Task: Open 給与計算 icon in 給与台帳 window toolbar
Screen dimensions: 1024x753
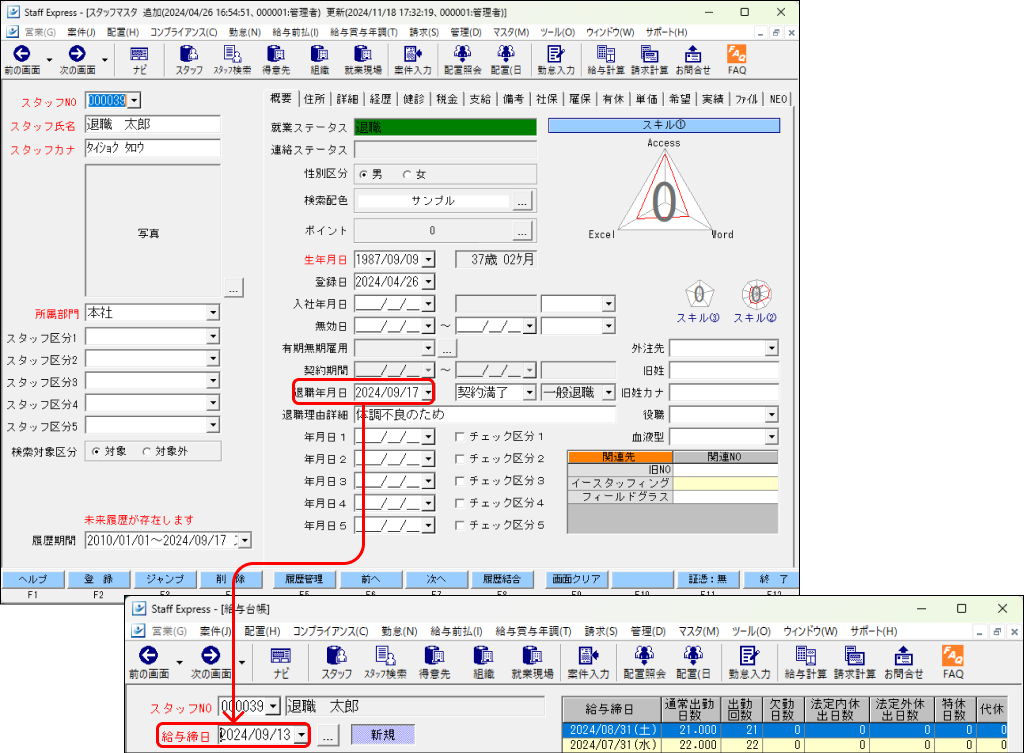Action: tap(806, 662)
